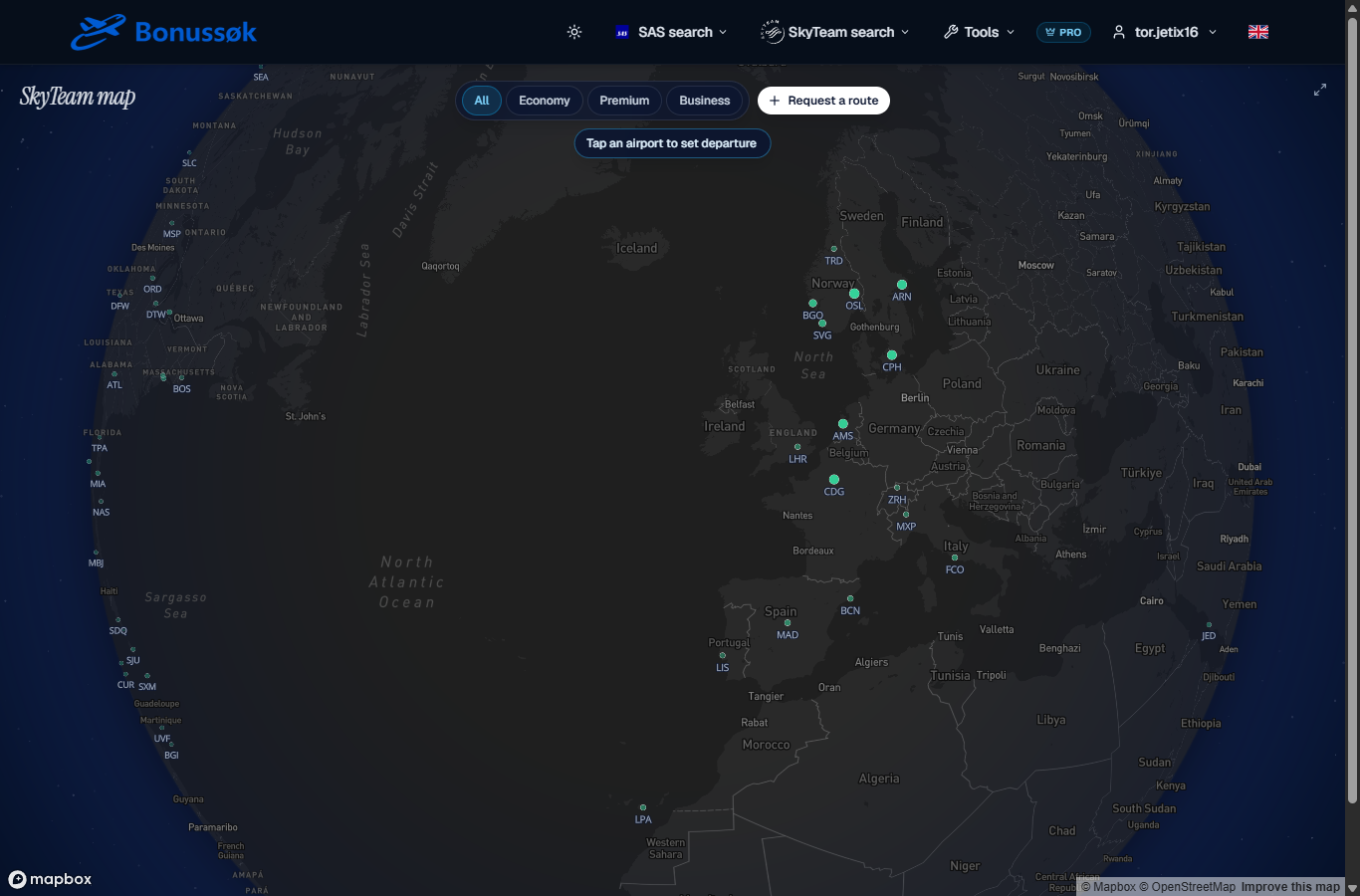
Task: Select the TRD airport marker
Action: pyautogui.click(x=834, y=249)
